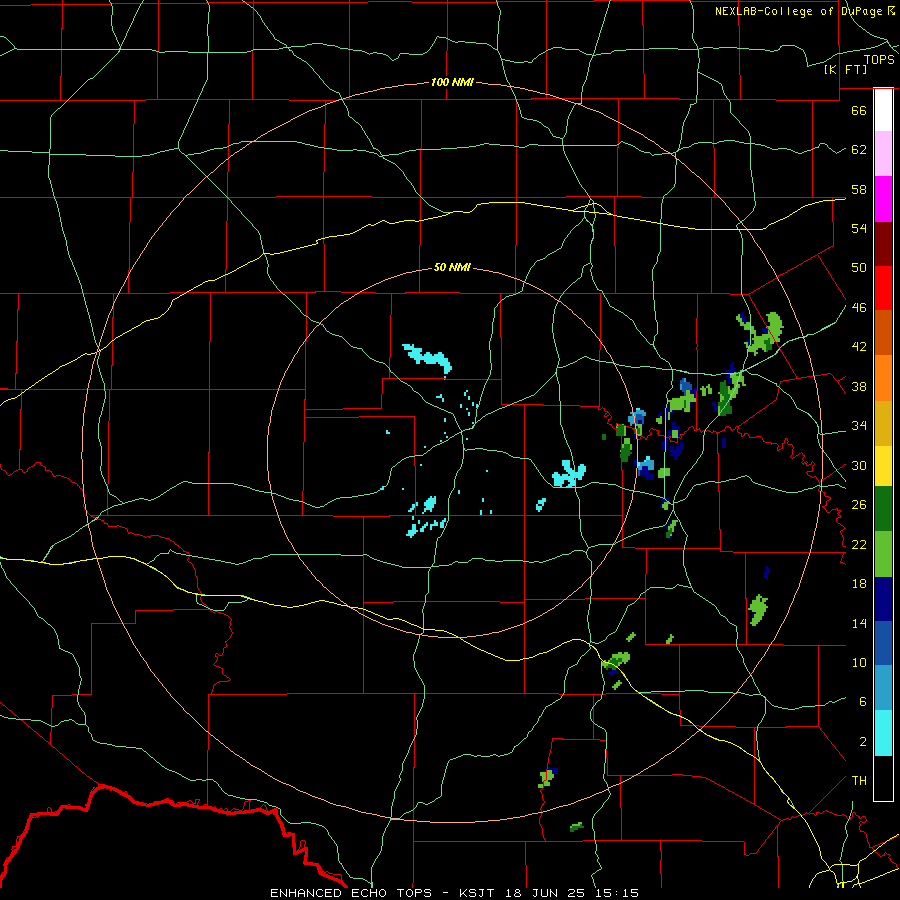900x900 pixels.
Task: Click the magenta legend swatch
Action: pos(883,199)
